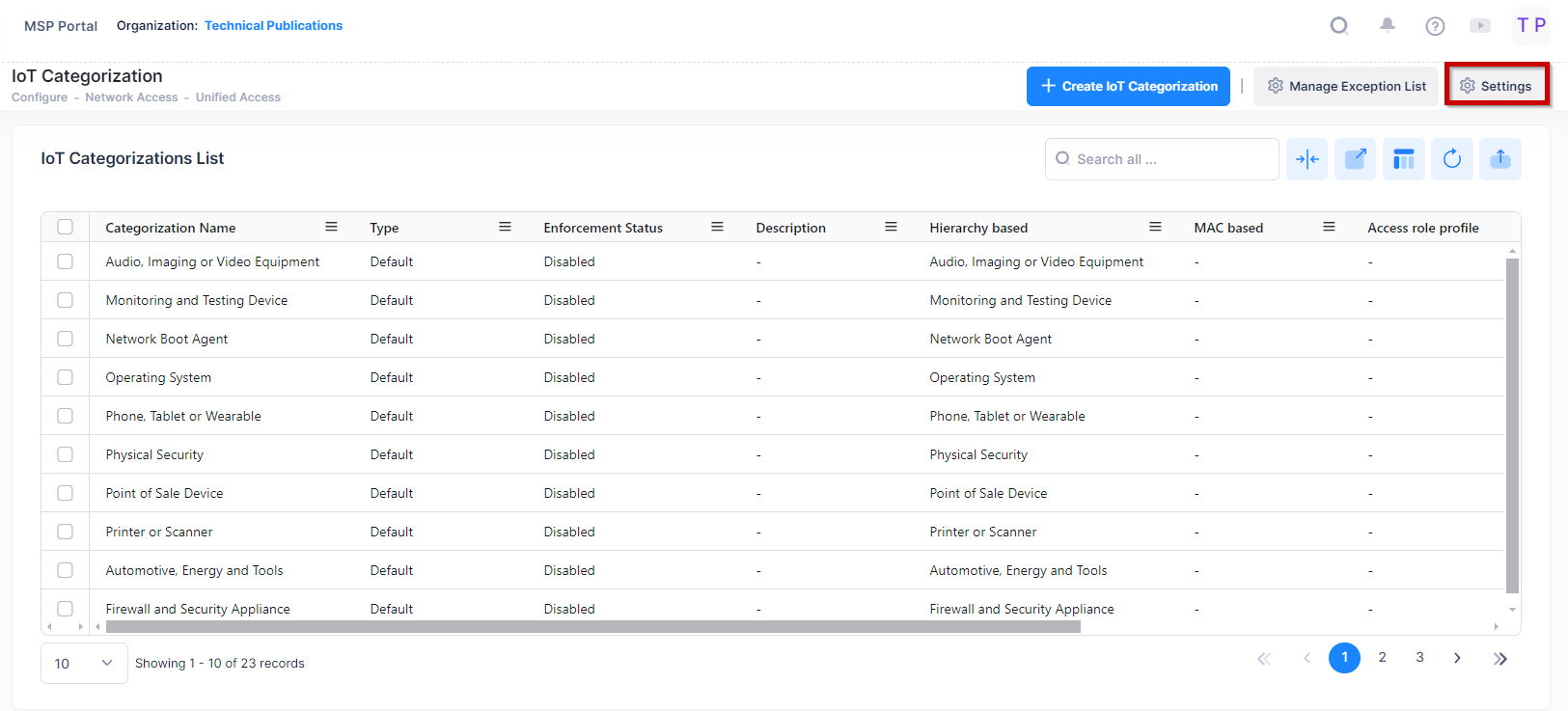The width and height of the screenshot is (1568, 711).
Task: Open Categorization Name column menu
Action: (331, 227)
